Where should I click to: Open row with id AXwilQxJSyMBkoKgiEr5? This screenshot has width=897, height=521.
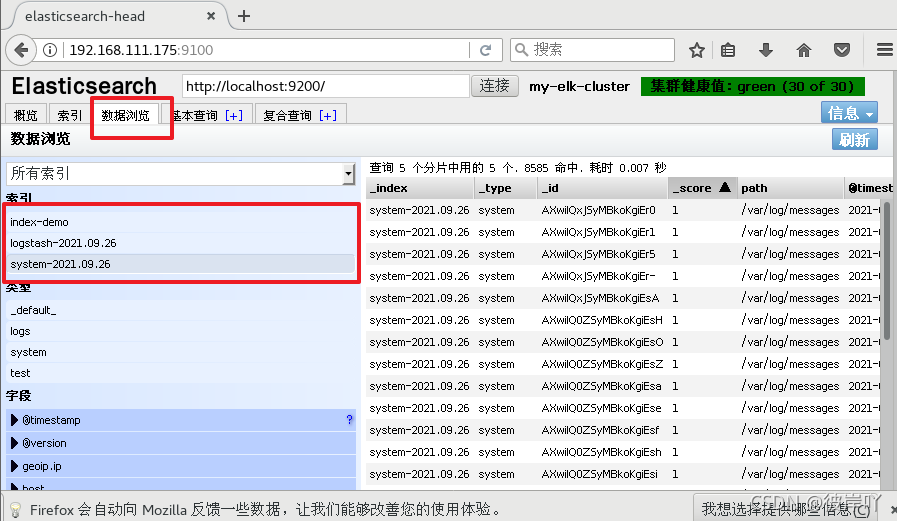coord(623,254)
